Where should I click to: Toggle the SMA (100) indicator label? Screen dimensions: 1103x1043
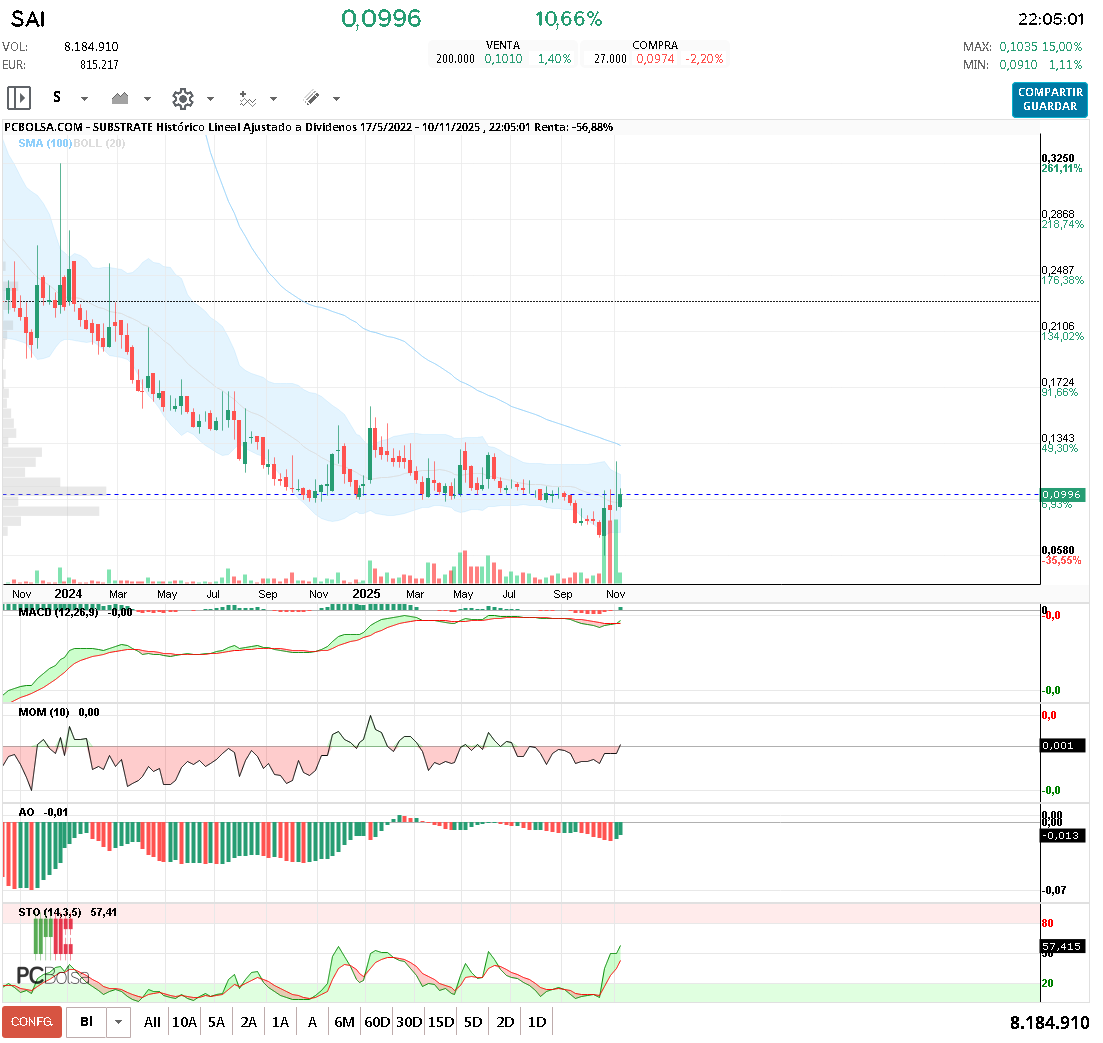pos(45,143)
